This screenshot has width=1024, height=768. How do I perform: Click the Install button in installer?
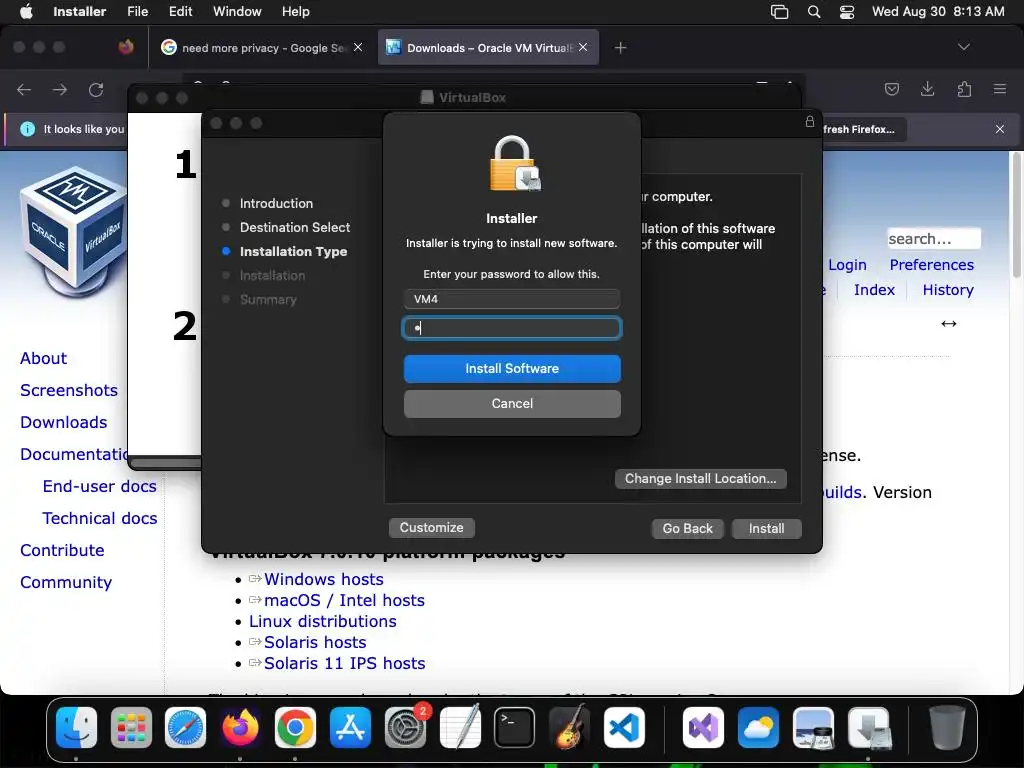click(766, 528)
